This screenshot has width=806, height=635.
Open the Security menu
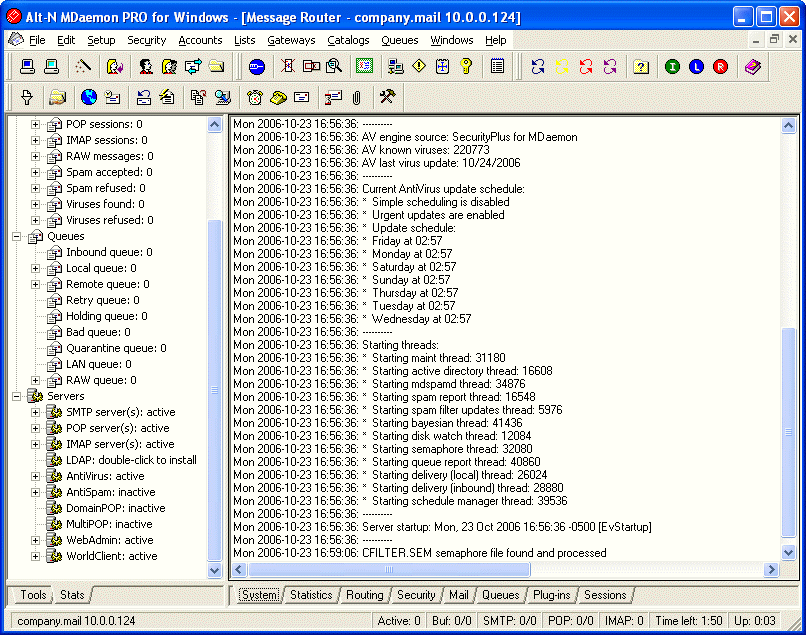point(146,40)
